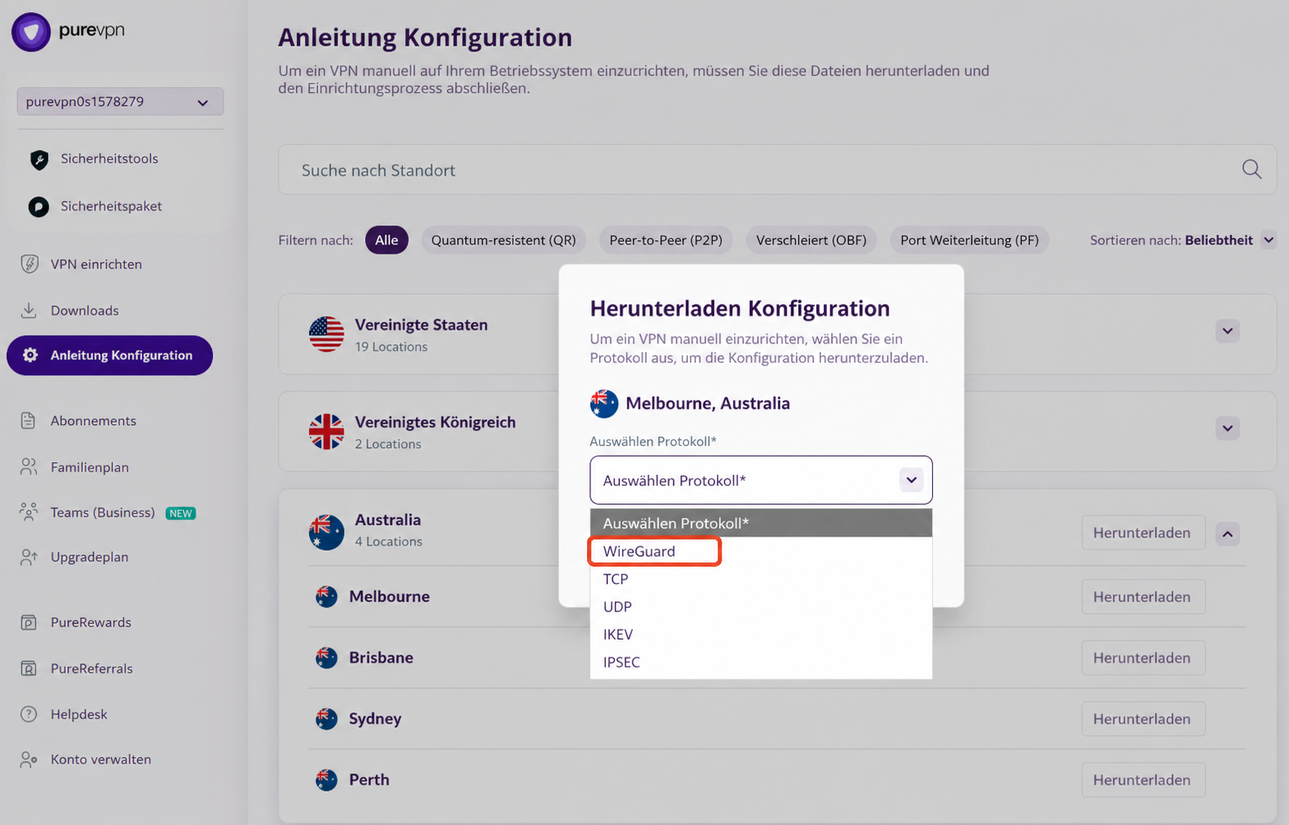The height and width of the screenshot is (825, 1289).
Task: Click the Konto verwalten user icon
Action: point(29,760)
